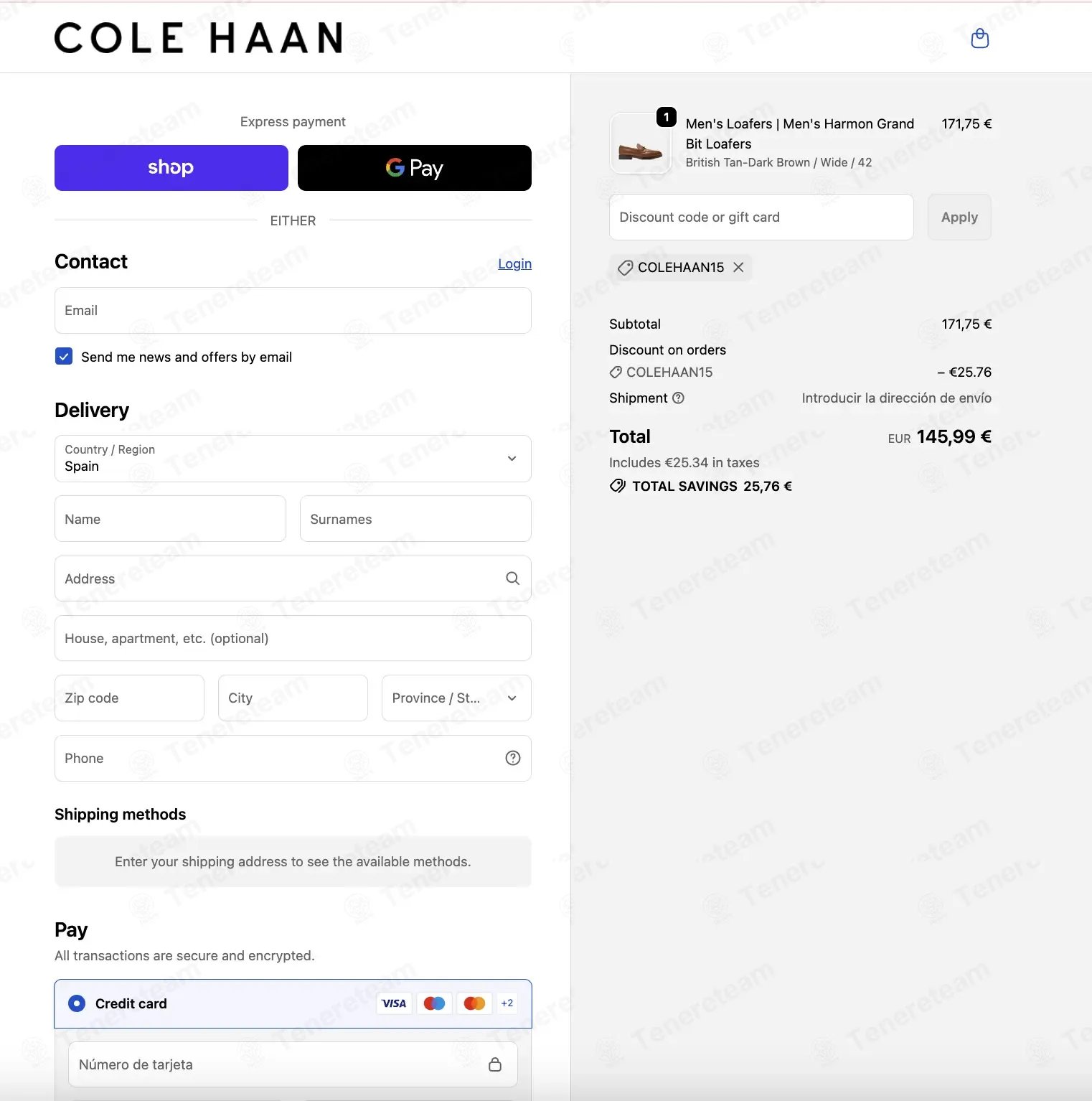
Task: Open the shopping bag cart icon
Action: click(x=979, y=38)
